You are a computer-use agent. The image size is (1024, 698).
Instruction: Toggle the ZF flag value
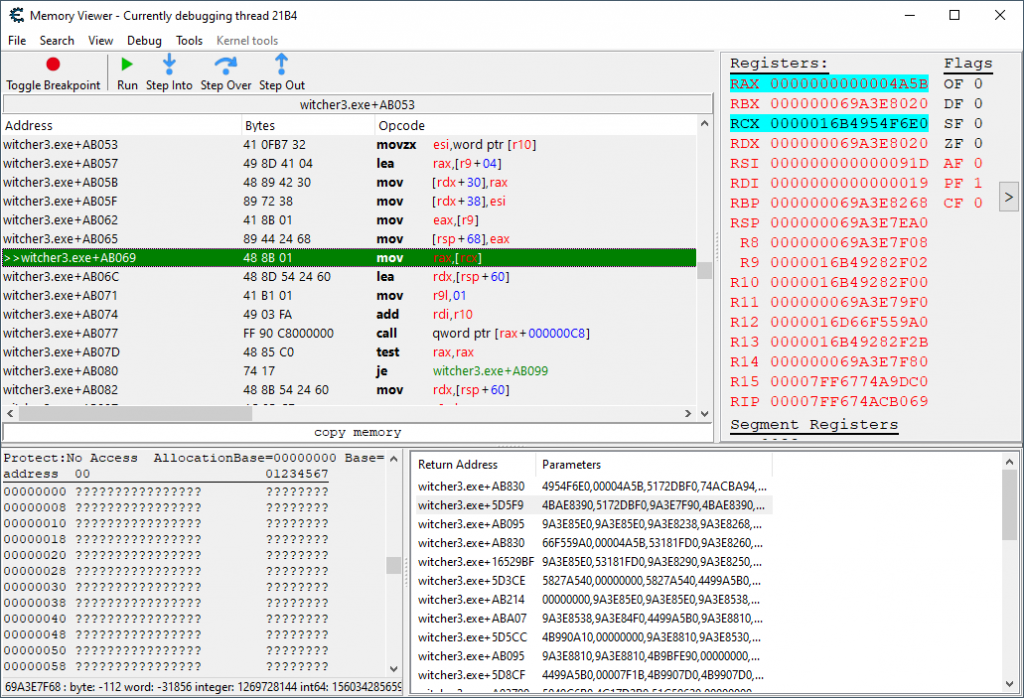(977, 143)
